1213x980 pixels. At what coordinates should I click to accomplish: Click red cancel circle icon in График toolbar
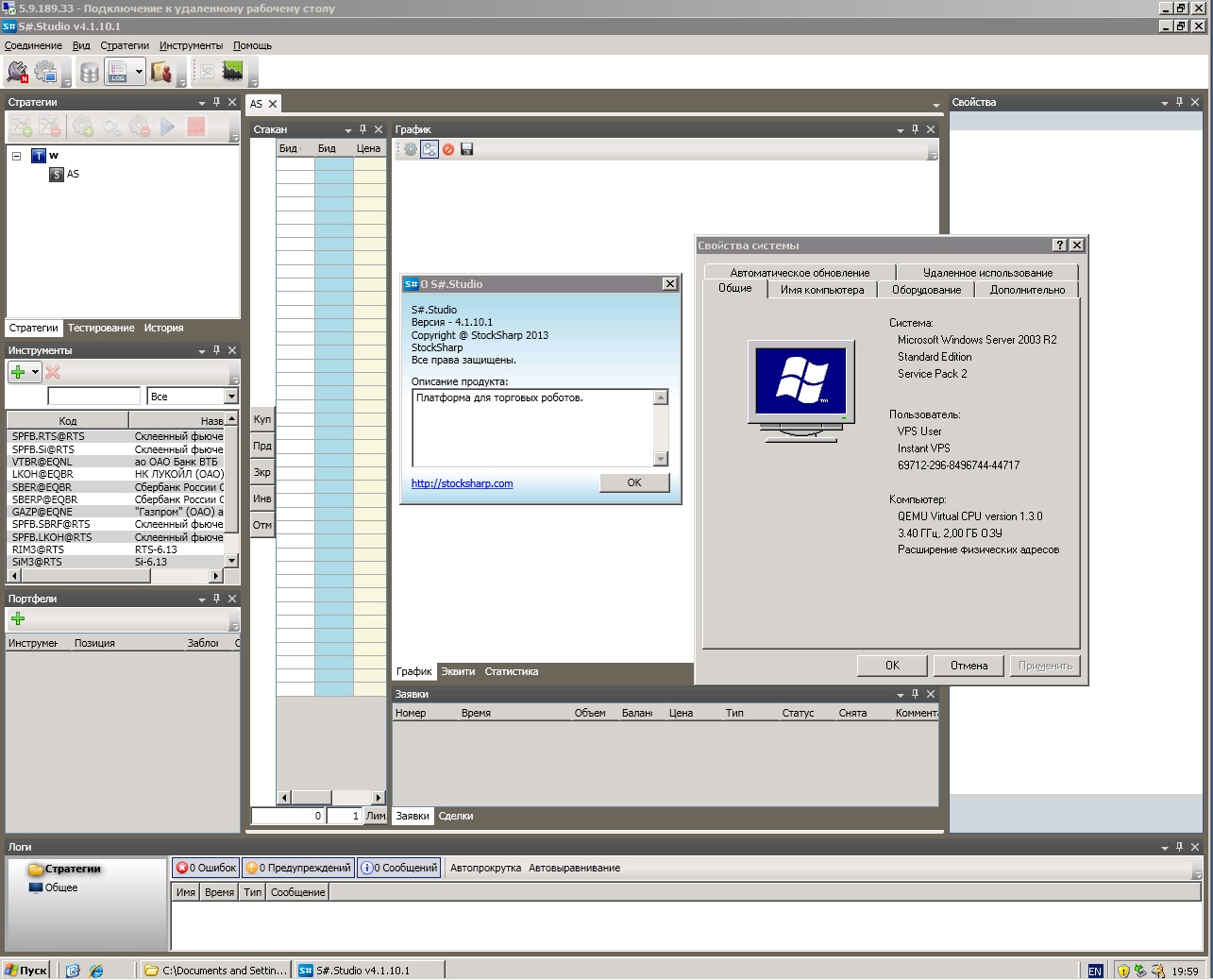tap(448, 149)
